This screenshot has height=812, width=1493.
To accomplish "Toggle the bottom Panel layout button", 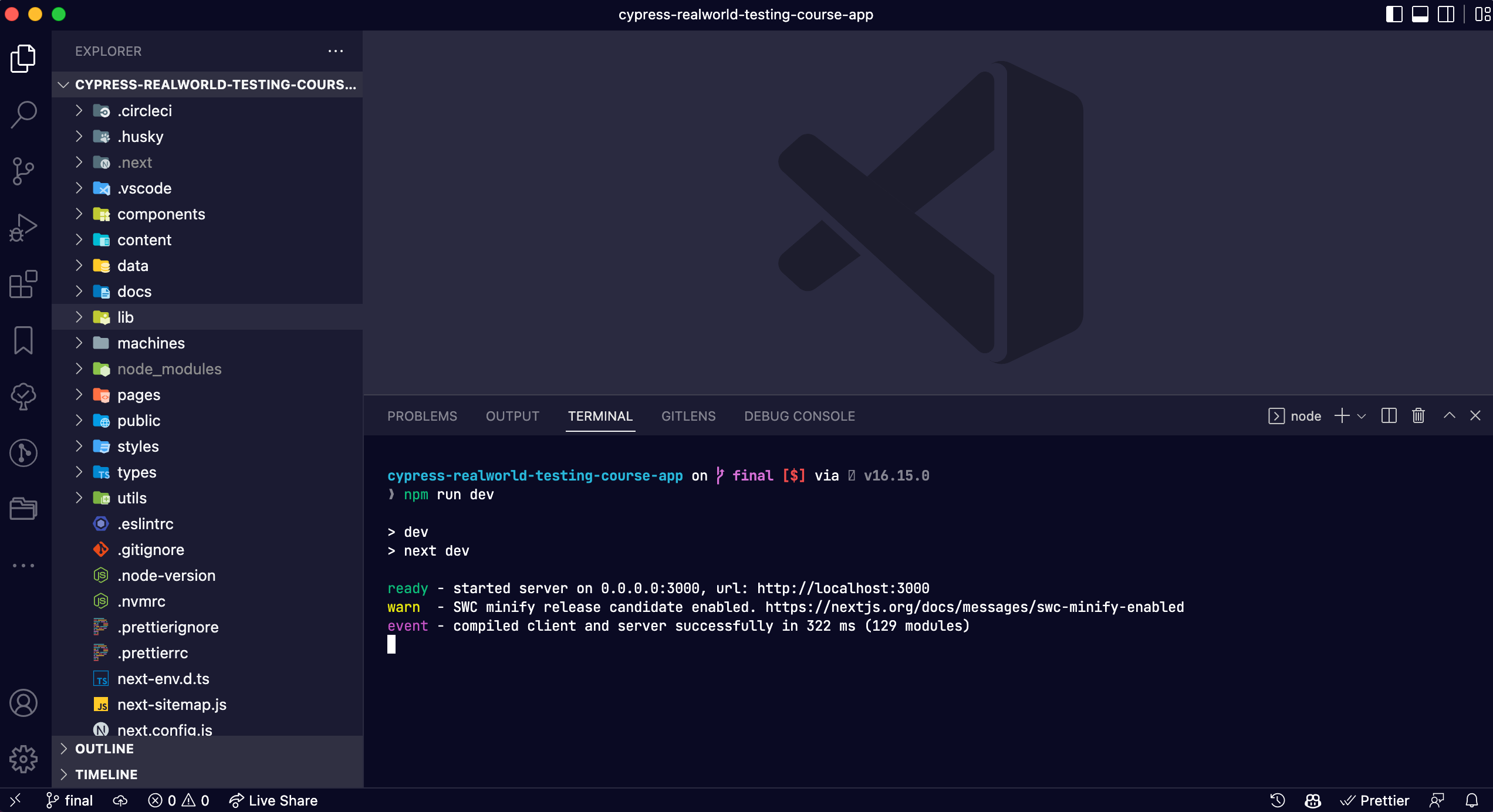I will pos(1420,14).
